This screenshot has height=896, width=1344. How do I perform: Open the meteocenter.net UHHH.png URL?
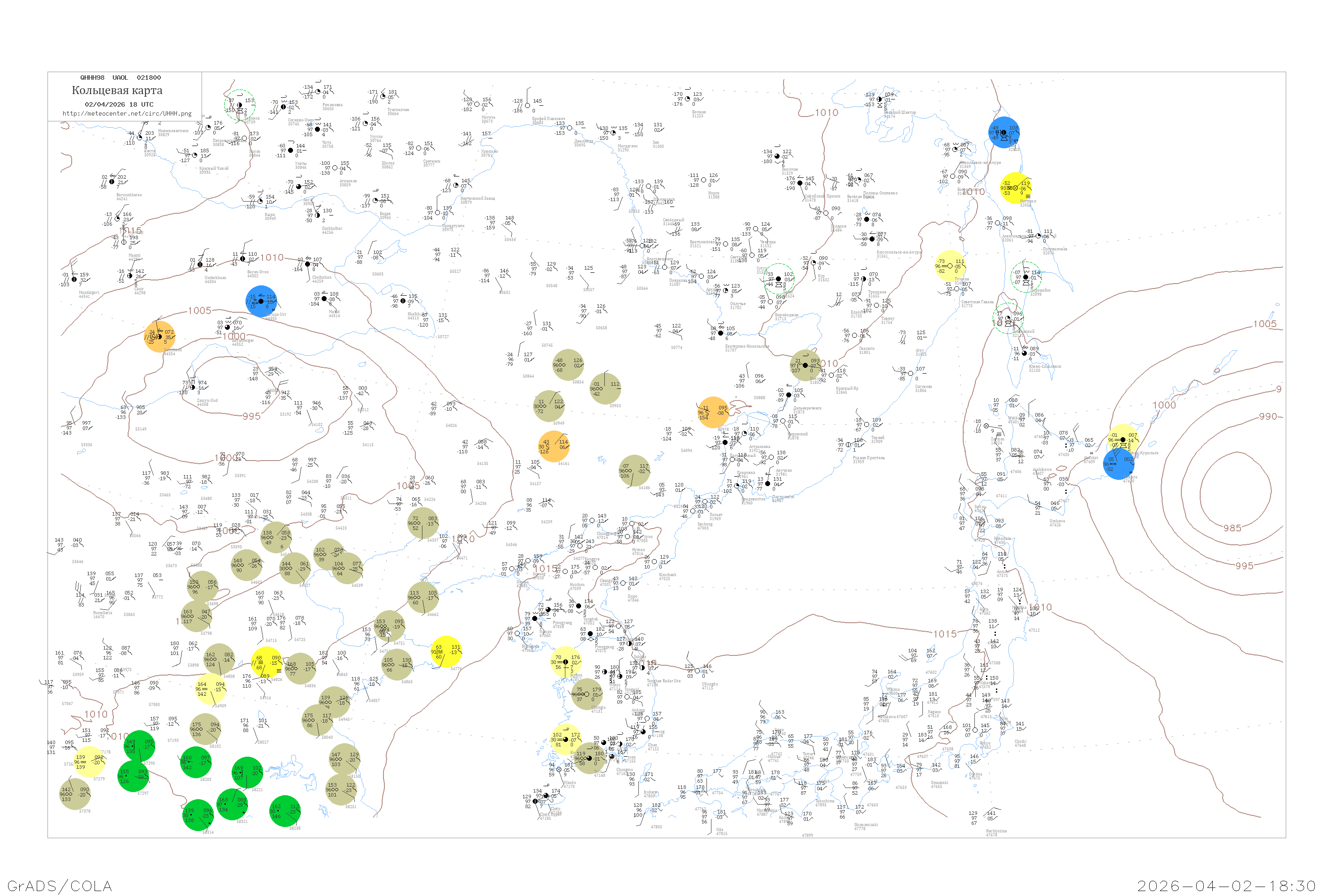click(x=127, y=114)
